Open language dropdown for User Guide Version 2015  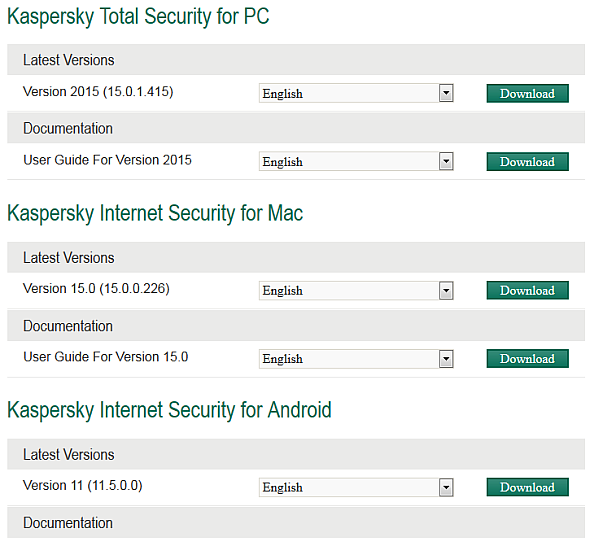(356, 162)
